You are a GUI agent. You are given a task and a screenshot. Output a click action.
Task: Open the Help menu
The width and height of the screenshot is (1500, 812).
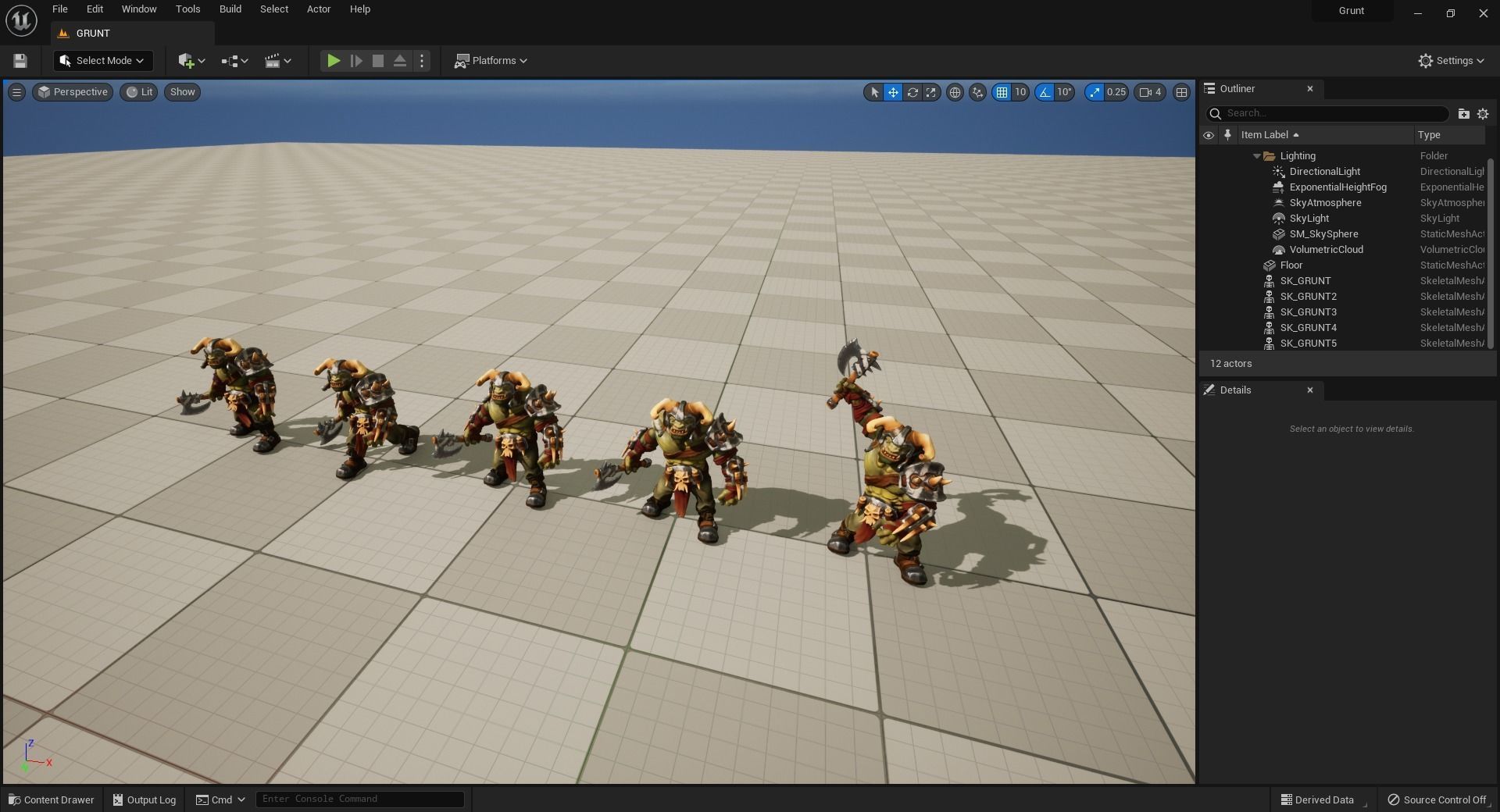[359, 9]
